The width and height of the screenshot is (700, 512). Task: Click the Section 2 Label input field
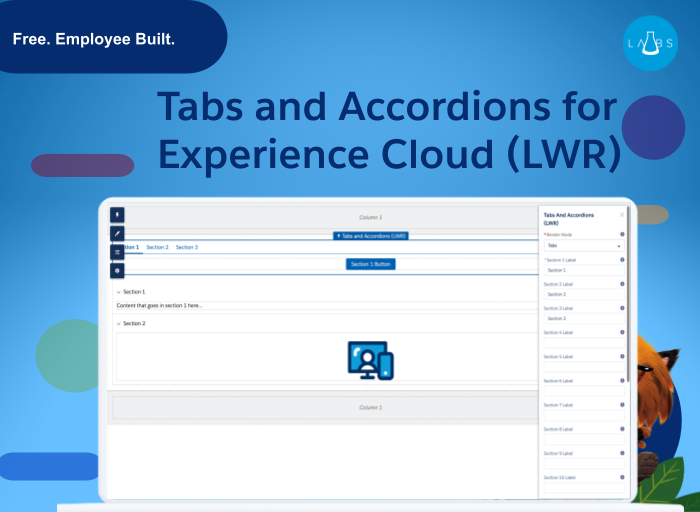(583, 294)
